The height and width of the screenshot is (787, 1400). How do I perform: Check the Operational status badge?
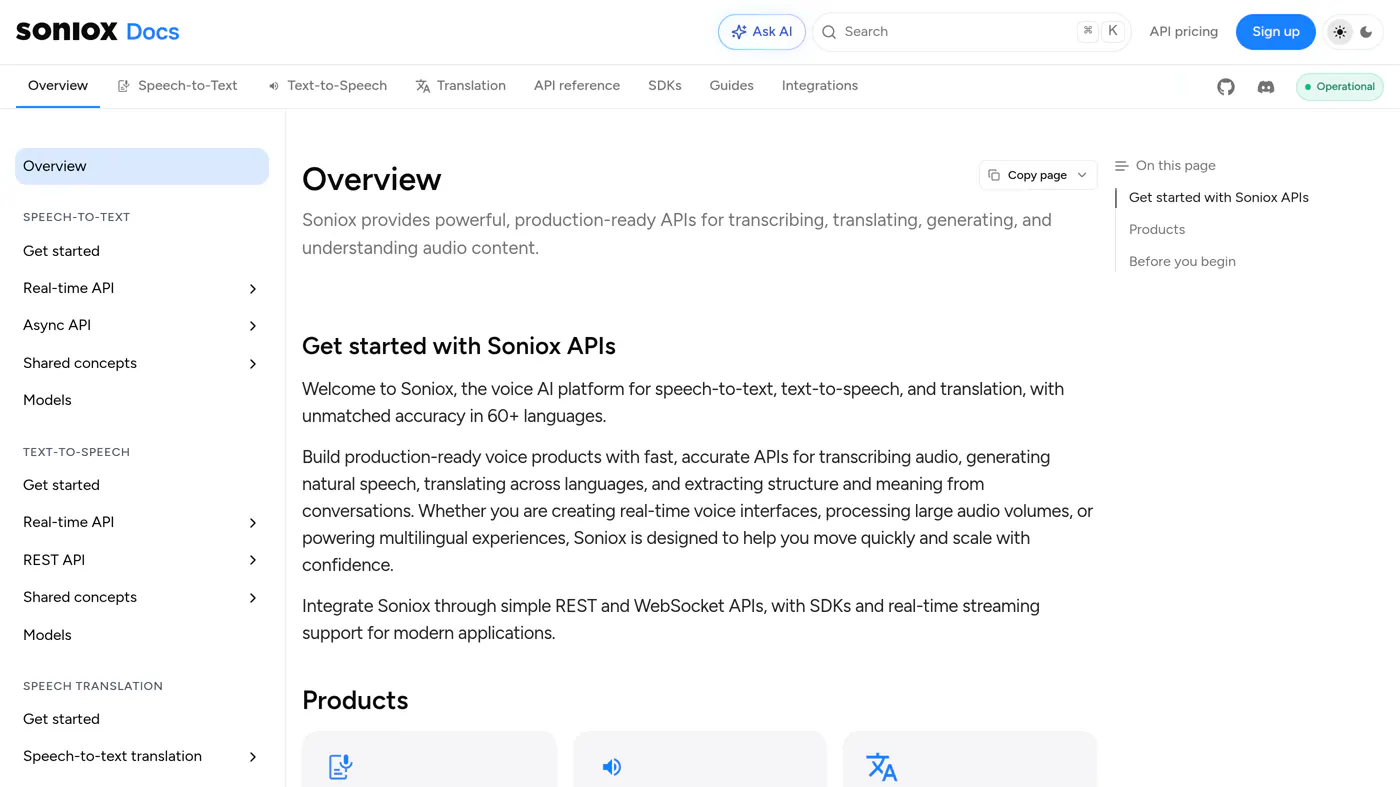1340,87
